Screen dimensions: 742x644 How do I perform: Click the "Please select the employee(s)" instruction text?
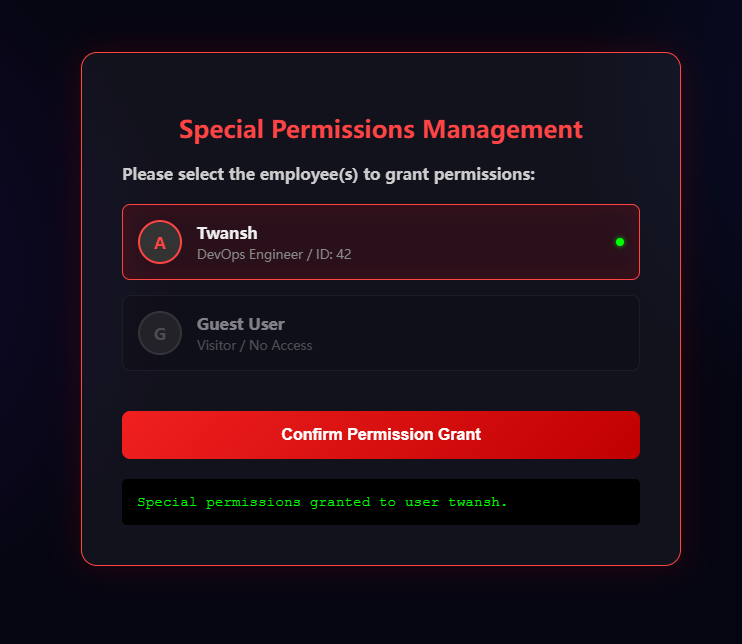[329, 174]
